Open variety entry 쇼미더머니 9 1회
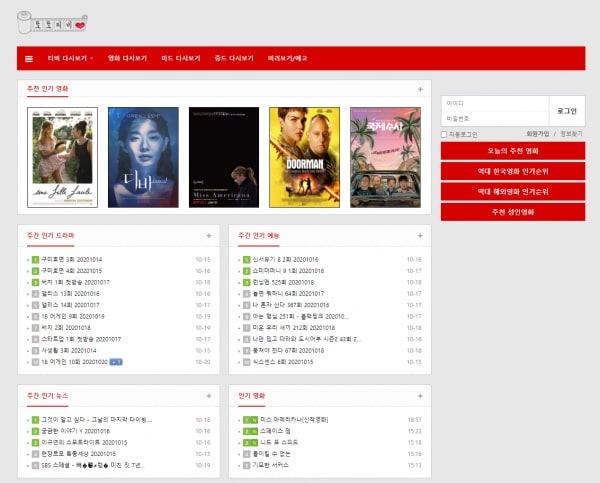 click(x=288, y=271)
